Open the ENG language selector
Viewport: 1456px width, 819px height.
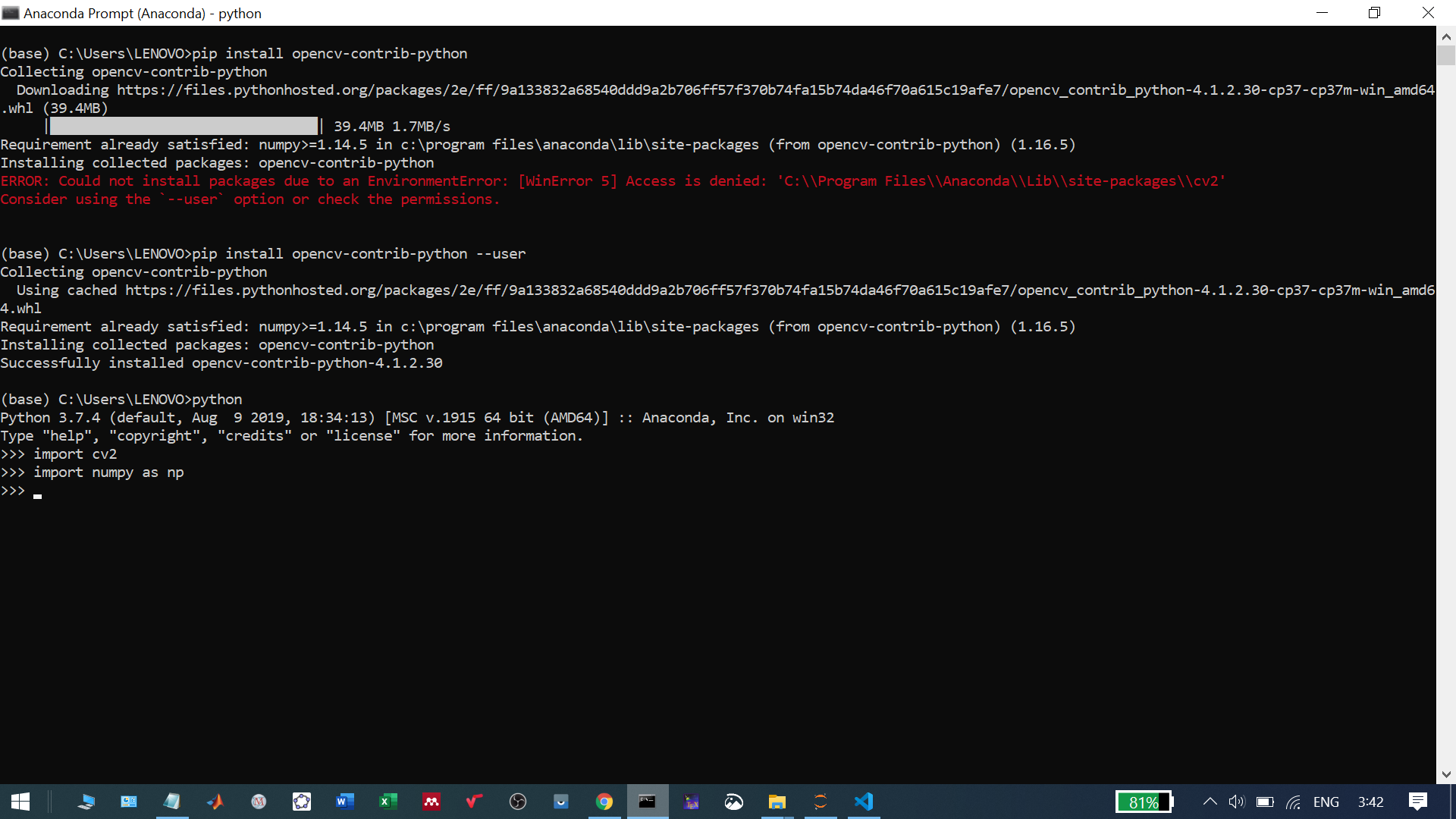click(1327, 802)
